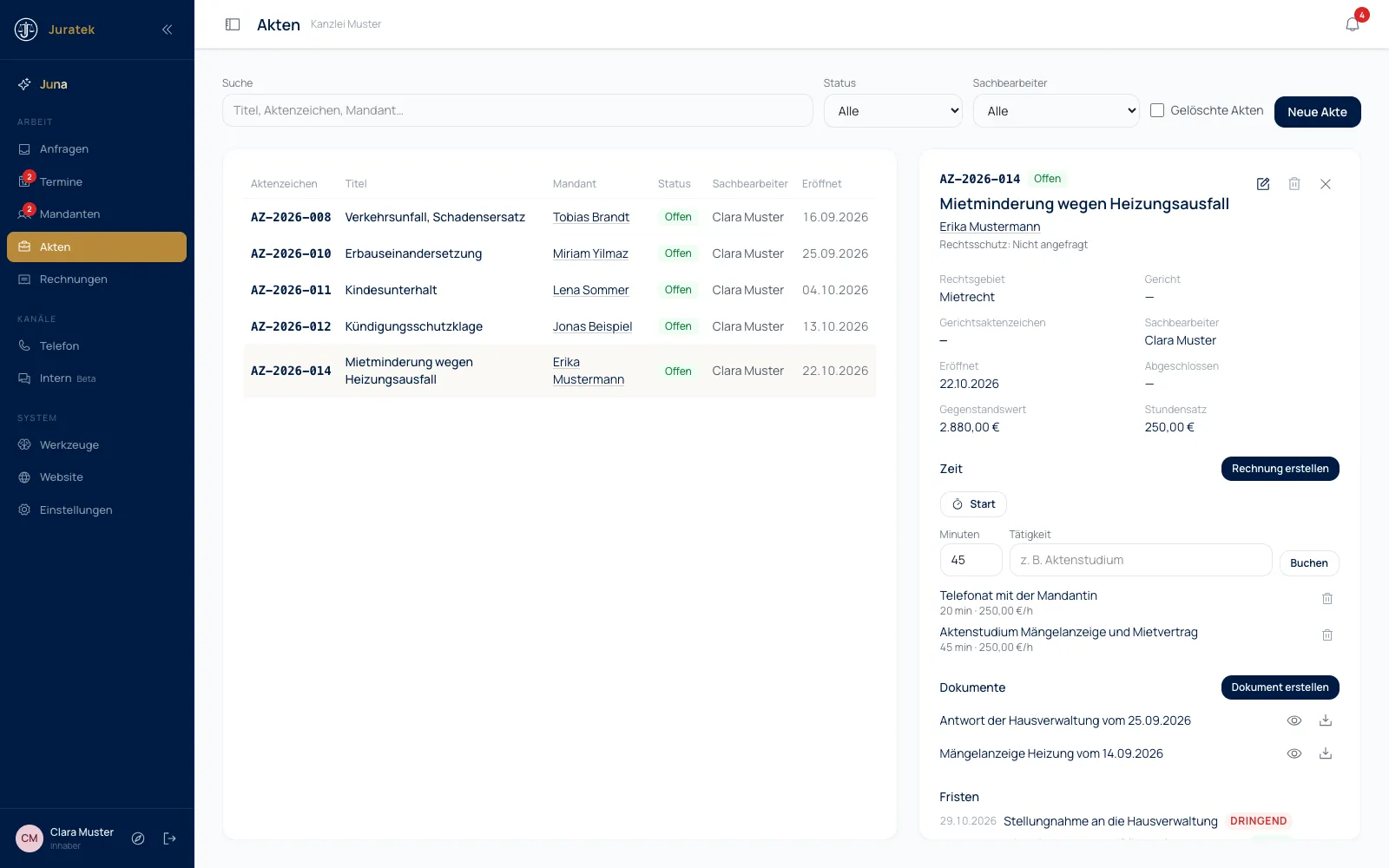Screen dimensions: 1389x868
Task: Edit case AZ-2026-014 via the pencil icon
Action: click(x=1263, y=184)
